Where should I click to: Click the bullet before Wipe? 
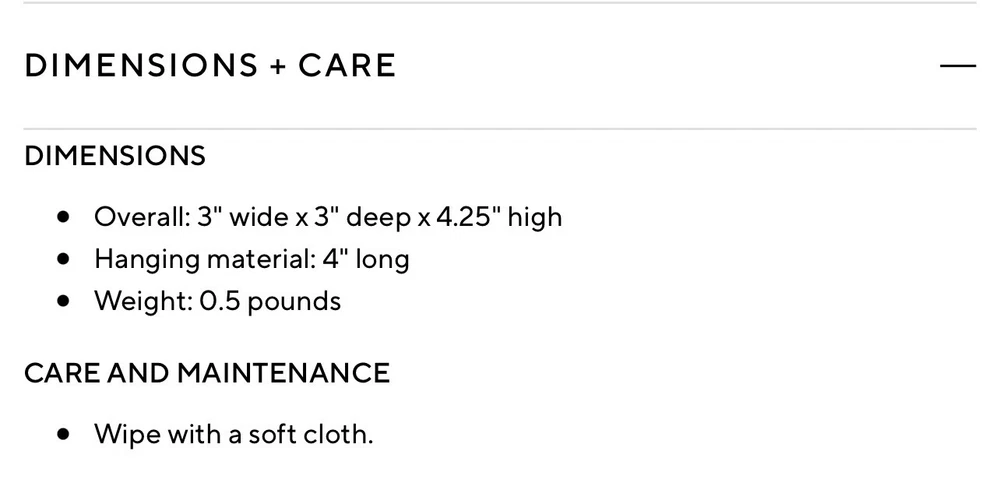65,434
